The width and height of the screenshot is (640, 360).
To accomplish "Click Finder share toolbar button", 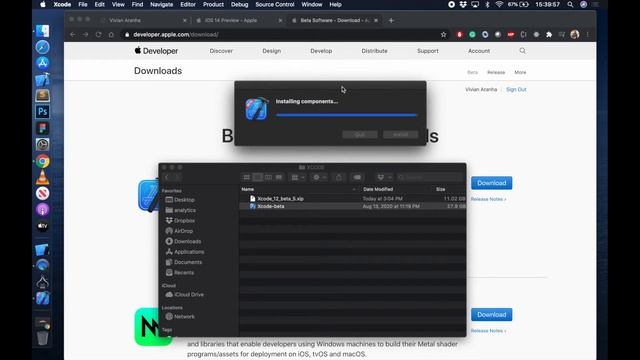I will (x=339, y=177).
